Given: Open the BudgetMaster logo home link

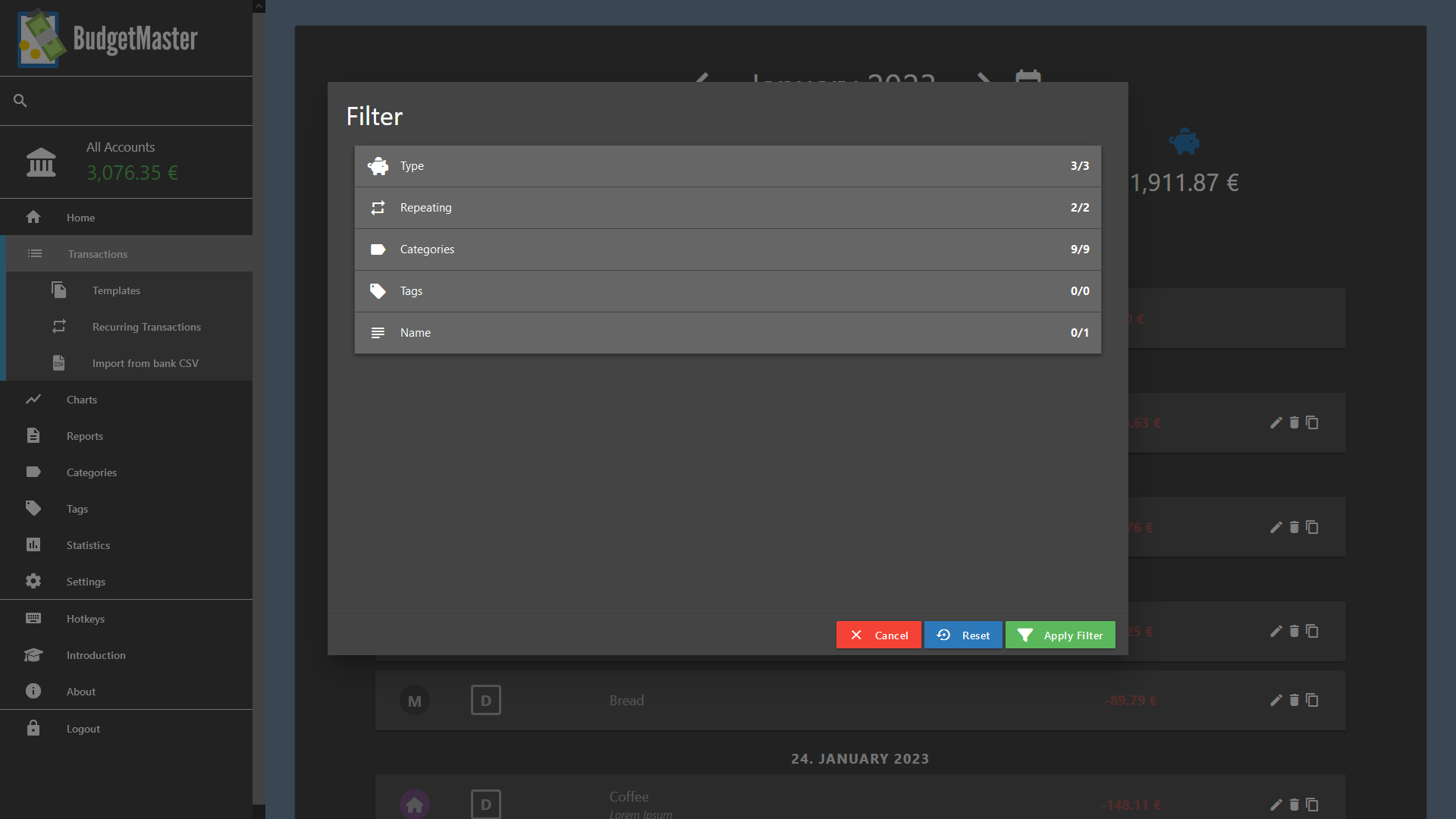Looking at the screenshot, I should tap(108, 39).
